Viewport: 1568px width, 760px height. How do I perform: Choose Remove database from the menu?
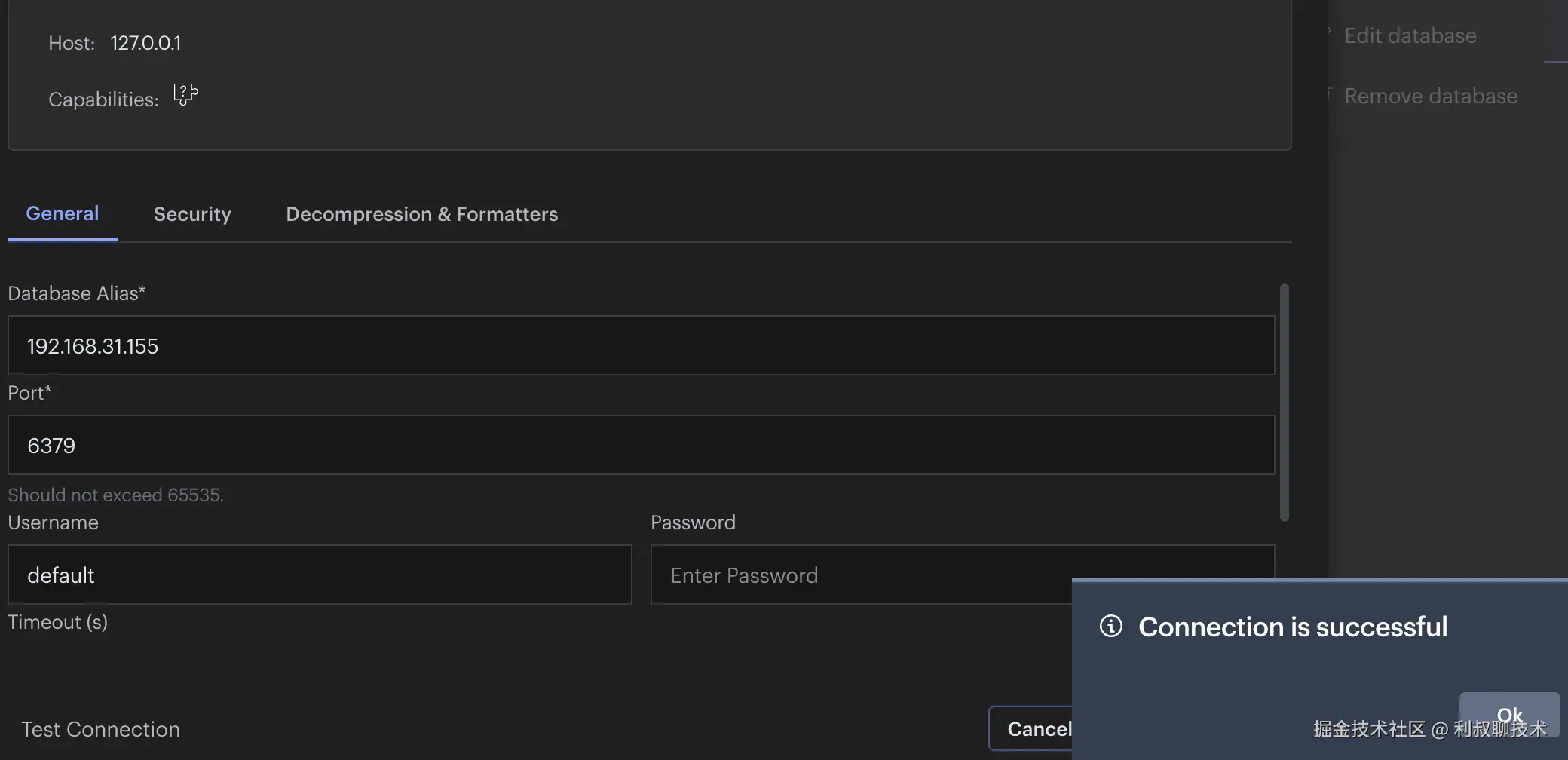click(x=1430, y=97)
